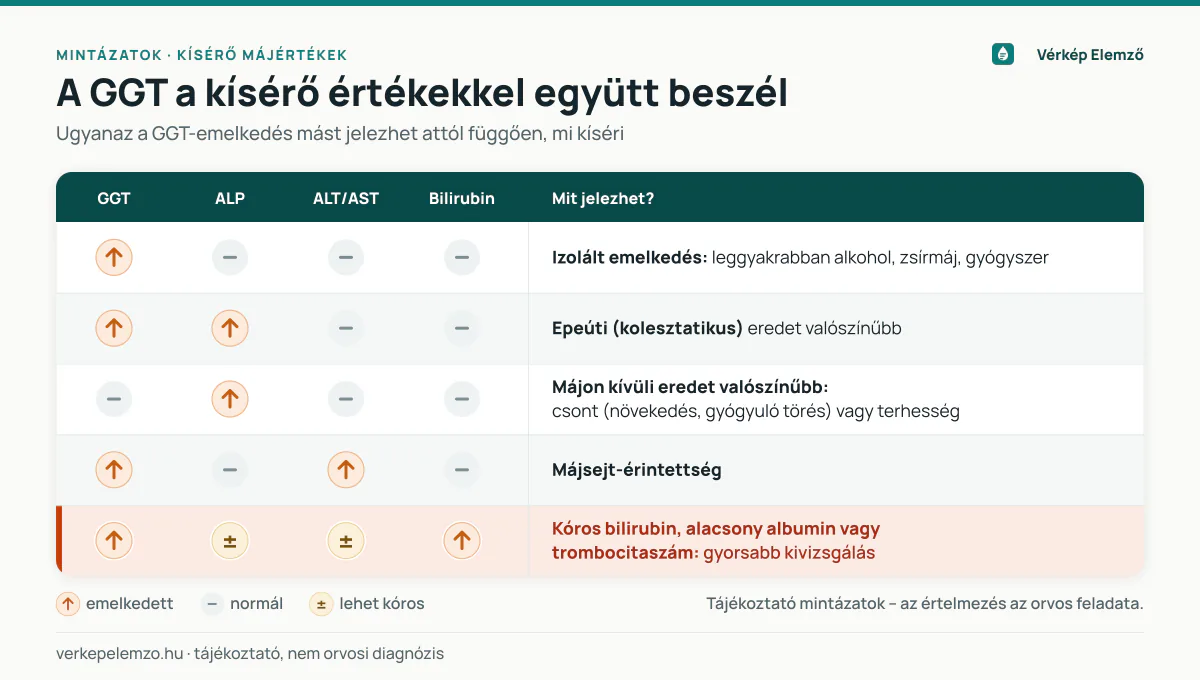
Task: Click the legend's lehet kóros plus-minus icon
Action: [321, 604]
